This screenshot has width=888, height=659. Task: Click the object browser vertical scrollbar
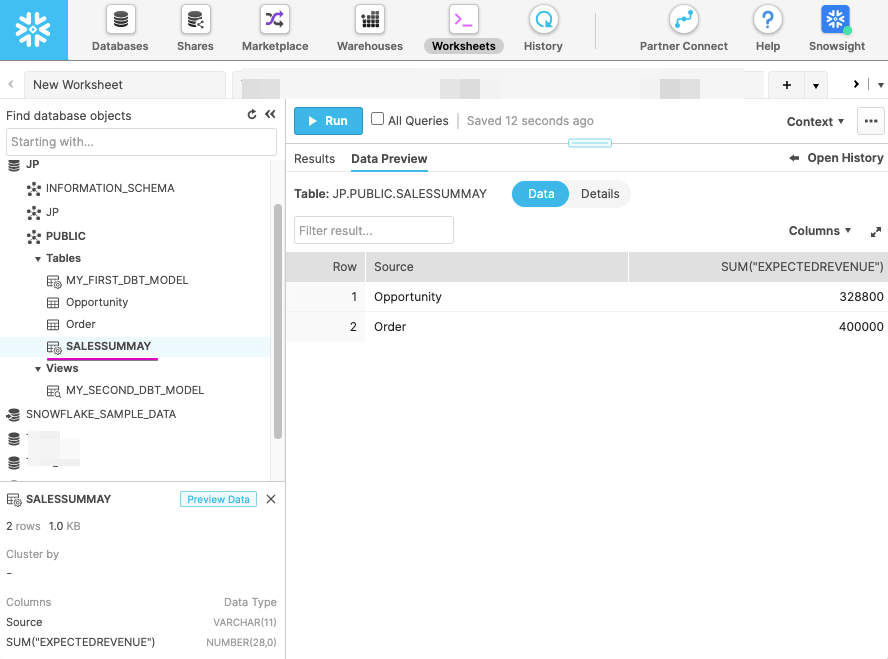(x=278, y=321)
